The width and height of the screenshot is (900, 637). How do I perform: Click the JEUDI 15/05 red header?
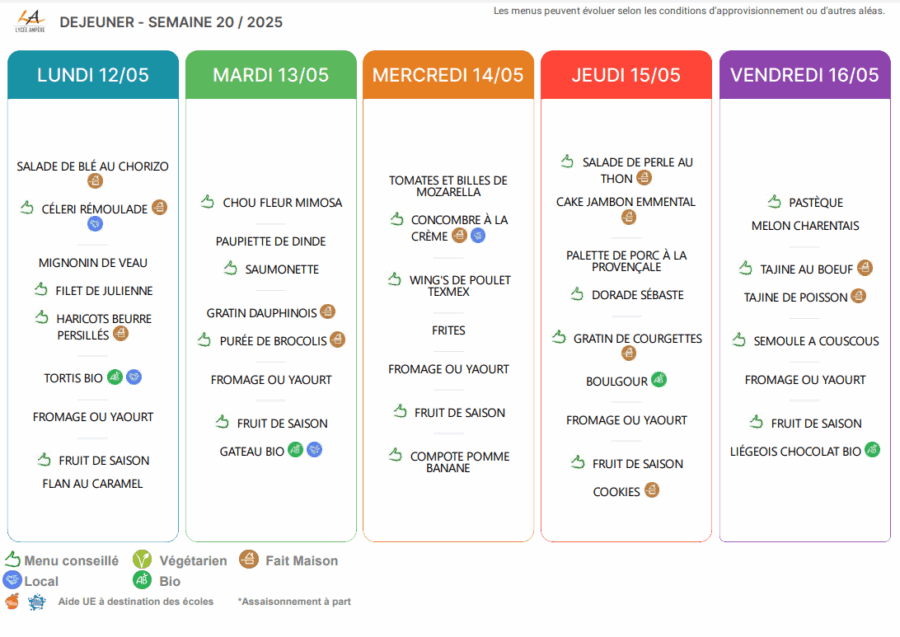626,75
